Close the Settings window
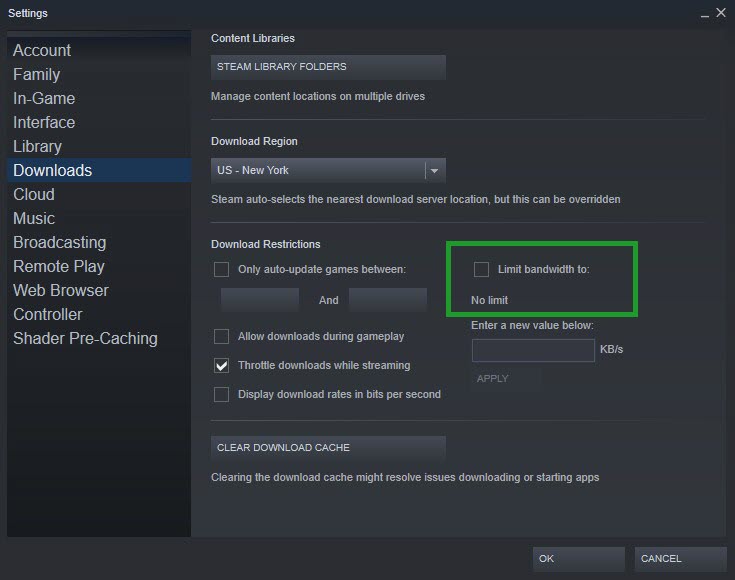 721,13
